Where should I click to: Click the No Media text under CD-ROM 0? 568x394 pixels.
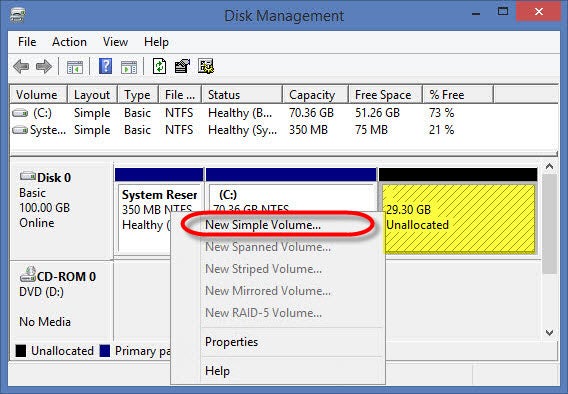[x=45, y=322]
